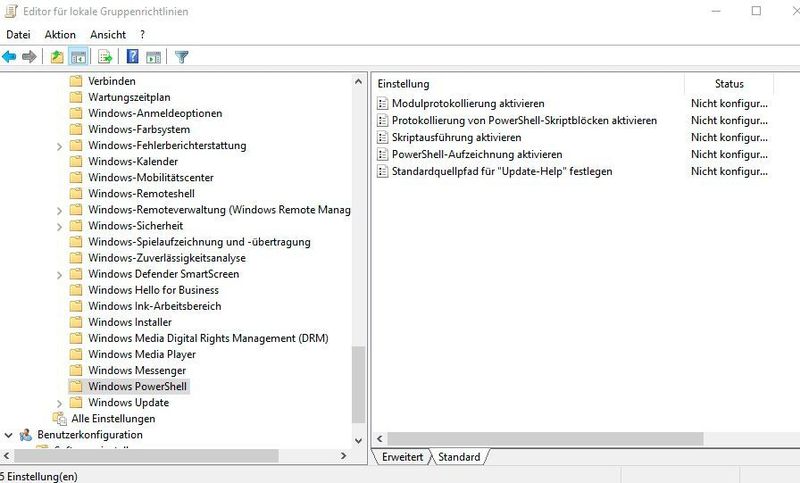
Task: Select Wartungszeitplan in tree
Action: click(129, 97)
